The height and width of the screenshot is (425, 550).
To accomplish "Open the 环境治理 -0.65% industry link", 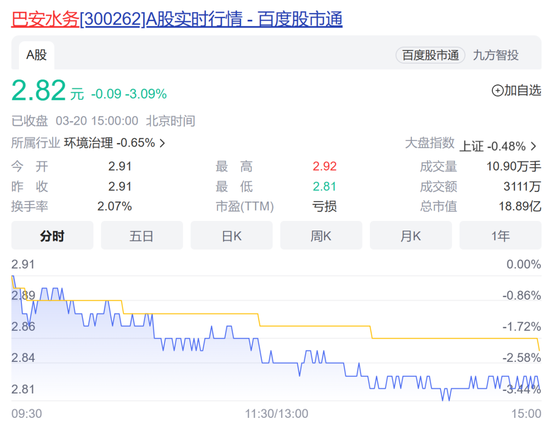I will [x=109, y=143].
